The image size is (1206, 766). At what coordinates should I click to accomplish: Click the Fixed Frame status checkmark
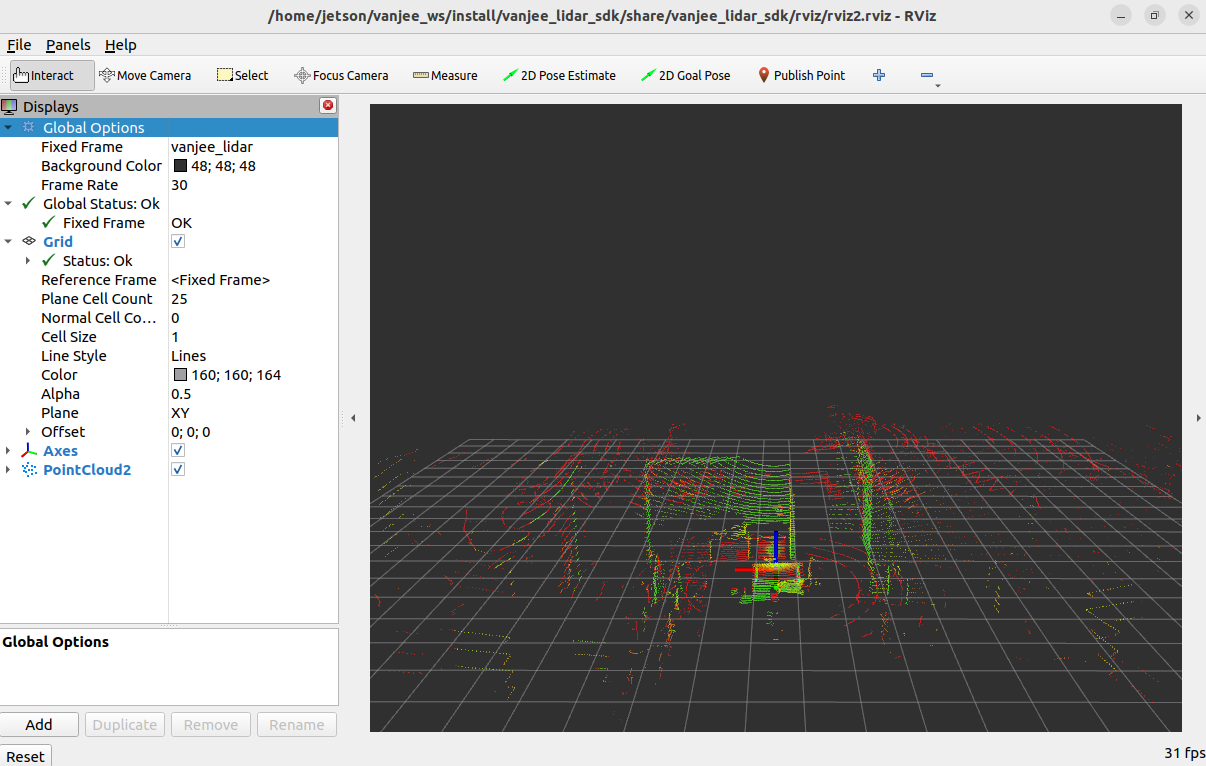[48, 222]
